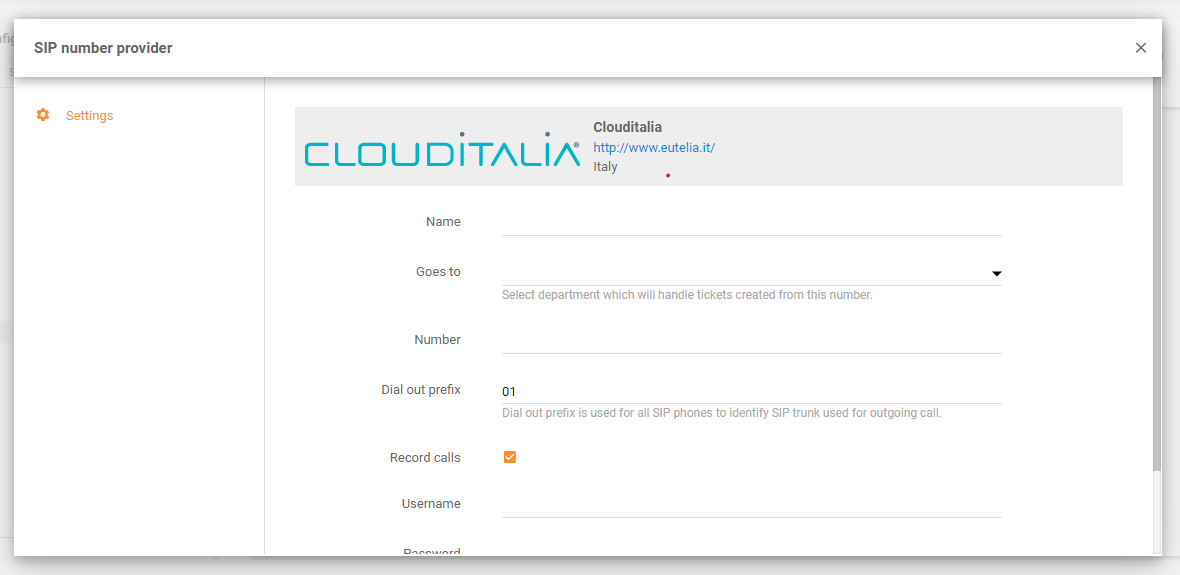Viewport: 1180px width, 575px height.
Task: Open the Settings tab label
Action: [89, 116]
